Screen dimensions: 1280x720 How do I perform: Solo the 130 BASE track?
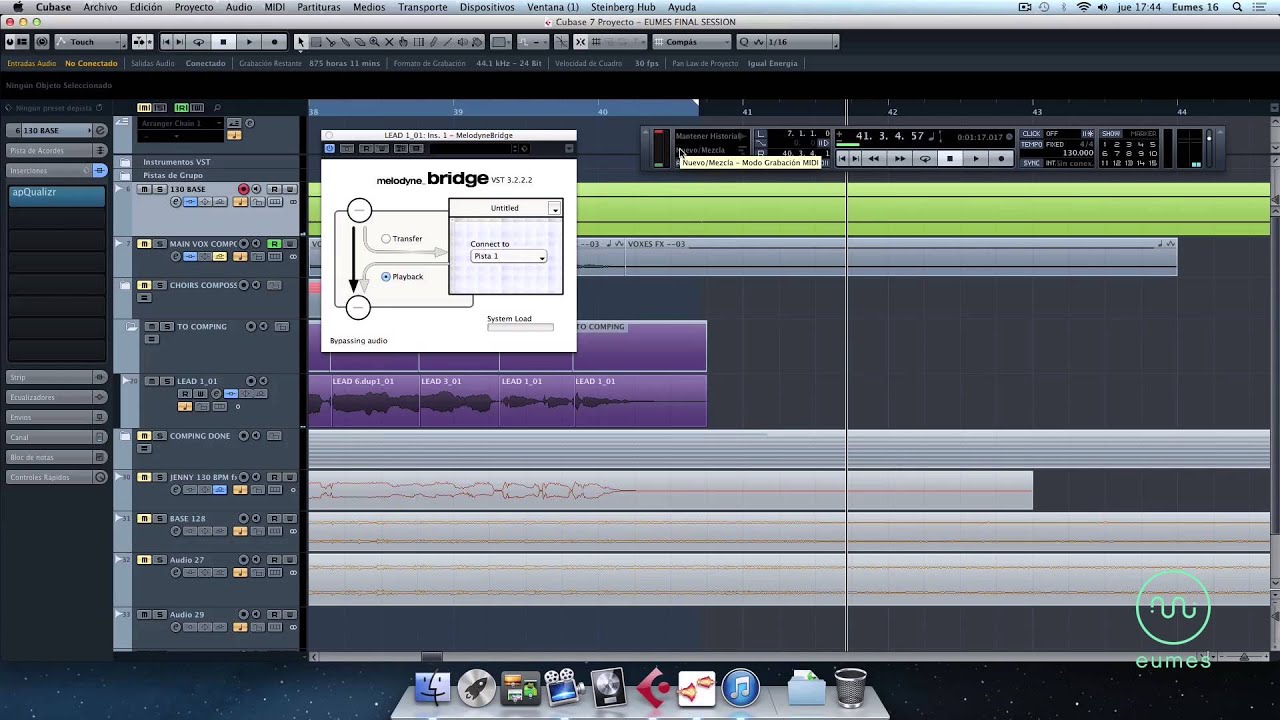tap(159, 189)
